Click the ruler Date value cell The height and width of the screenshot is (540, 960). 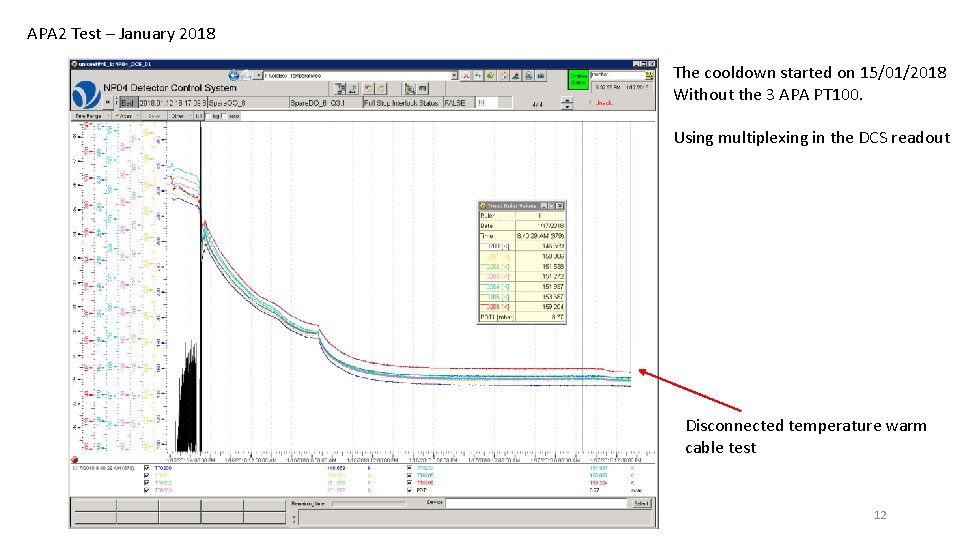[x=540, y=226]
